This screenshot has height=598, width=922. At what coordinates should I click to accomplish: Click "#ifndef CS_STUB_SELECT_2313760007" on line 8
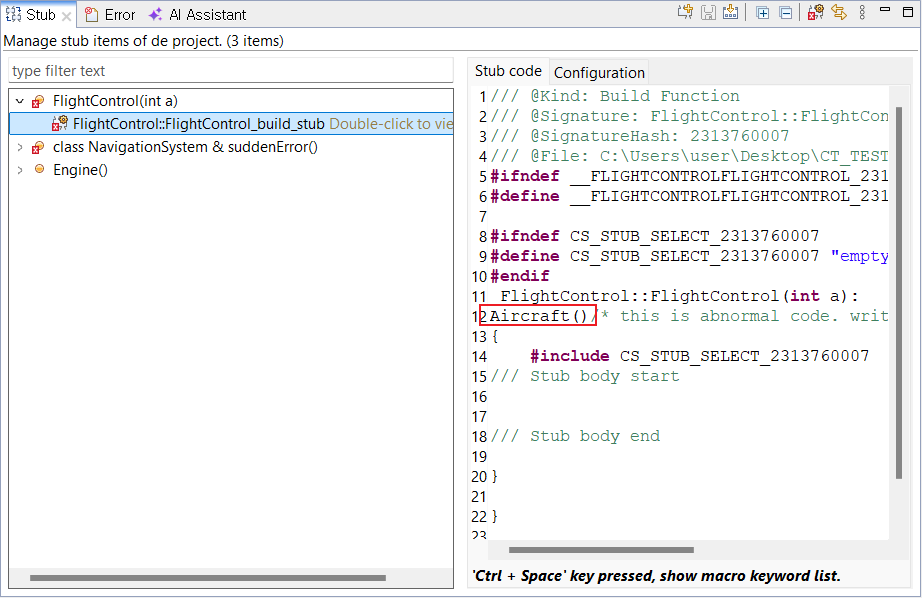pyautogui.click(x=654, y=236)
